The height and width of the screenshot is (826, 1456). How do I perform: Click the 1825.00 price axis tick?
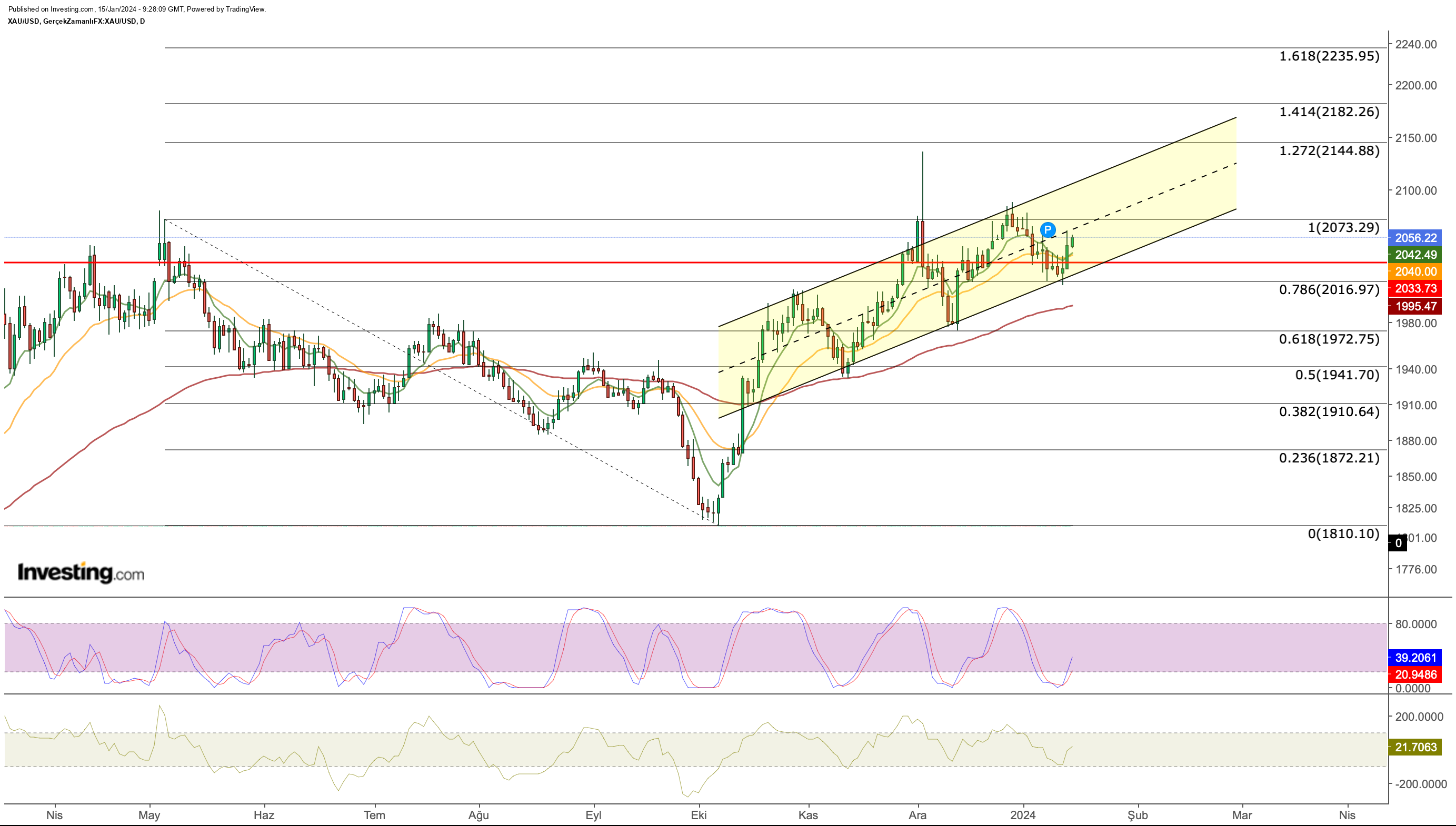(x=1417, y=508)
